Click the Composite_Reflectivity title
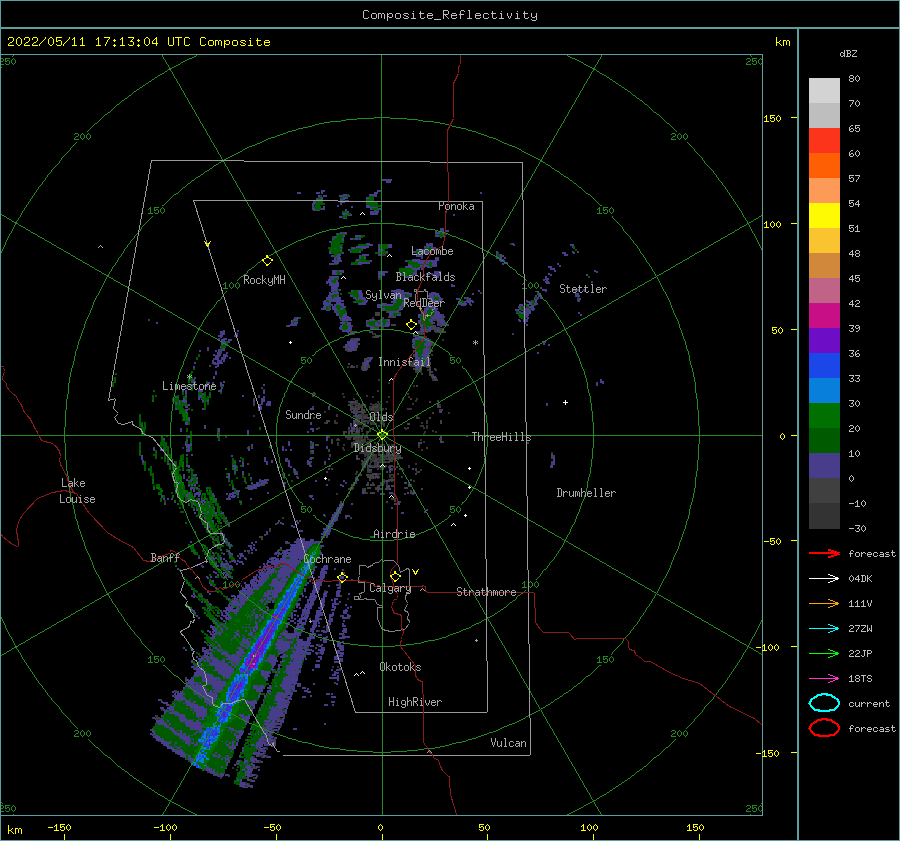The width and height of the screenshot is (900, 841). 450,15
